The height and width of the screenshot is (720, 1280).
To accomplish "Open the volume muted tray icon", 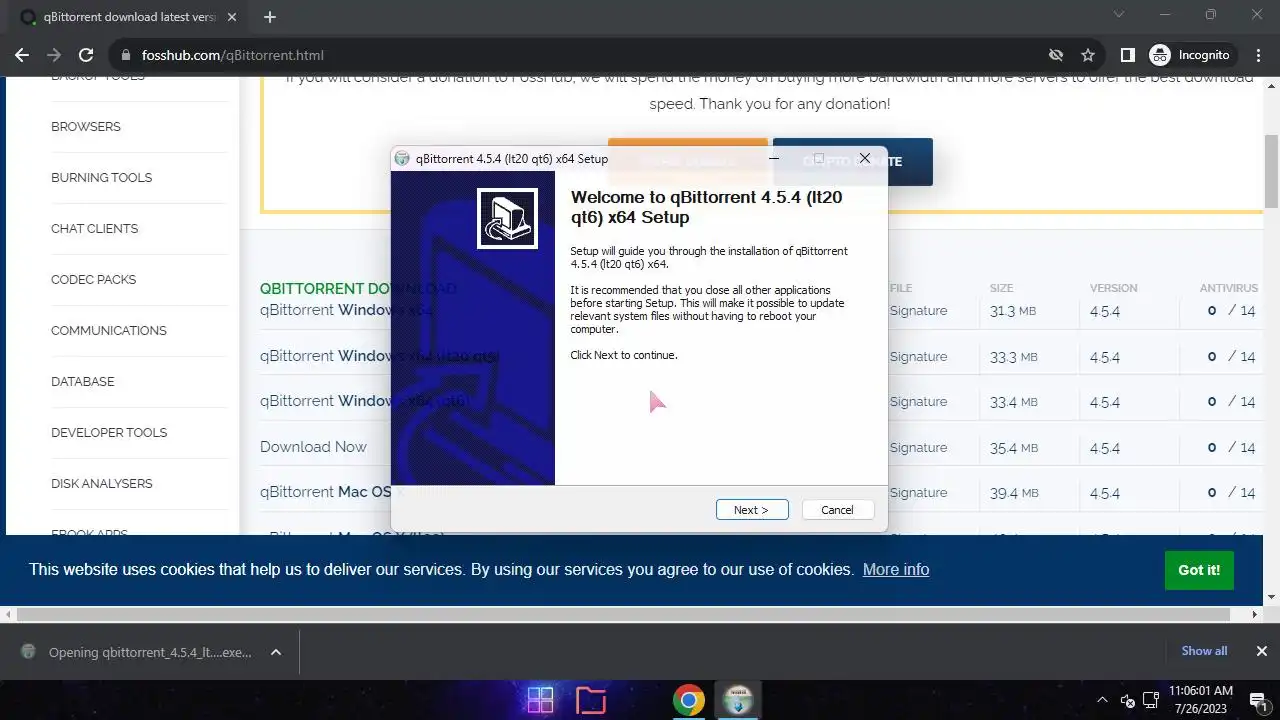I will pos(1127,700).
